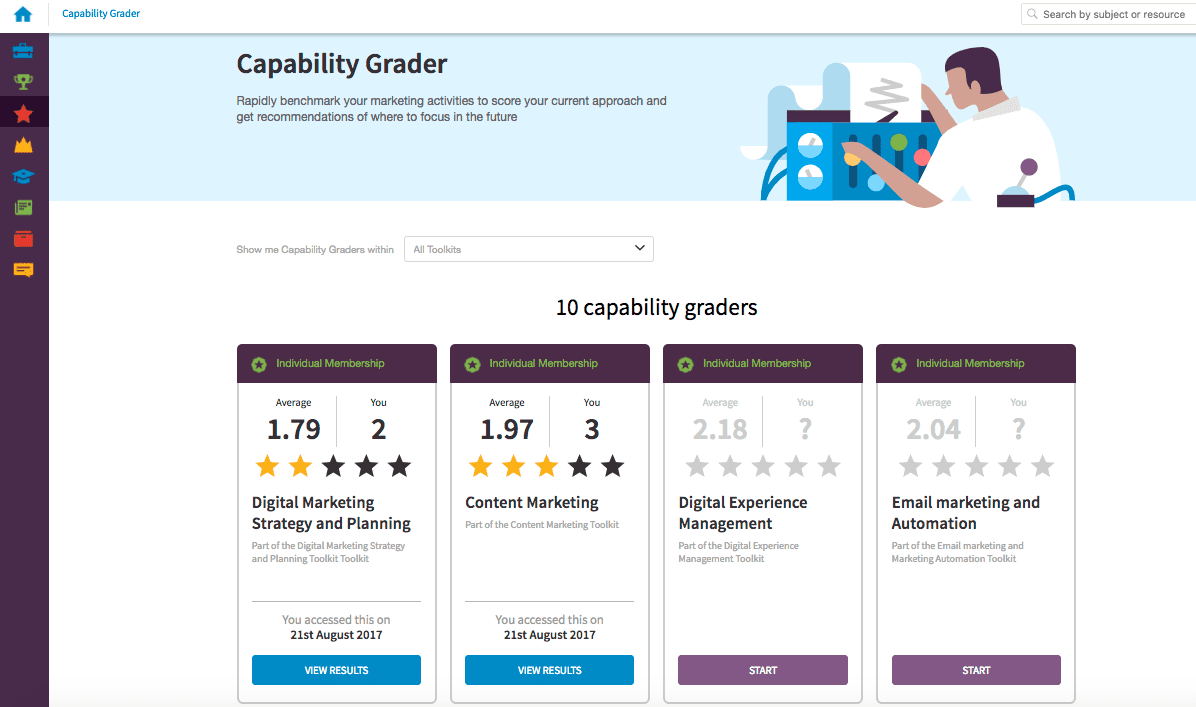Click the yellow crown icon in the sidebar
Image resolution: width=1196 pixels, height=707 pixels.
[24, 145]
